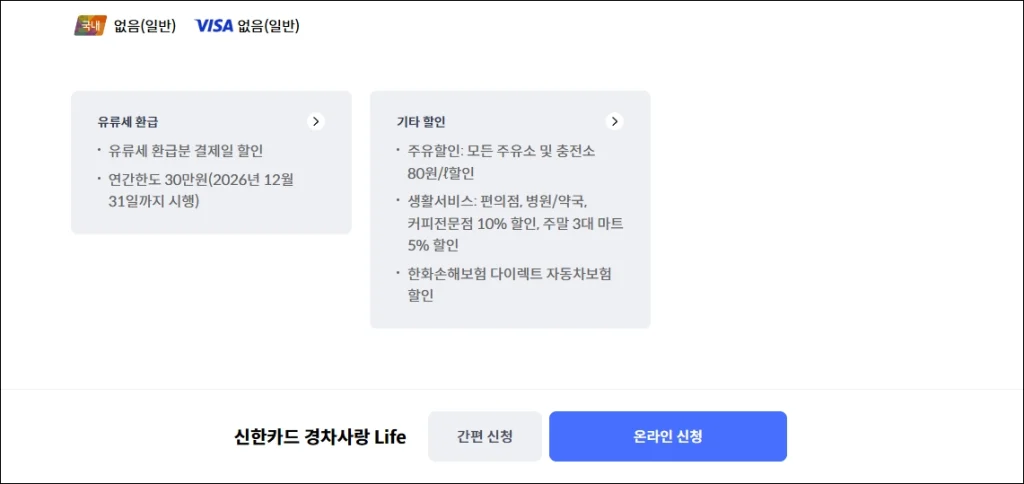Image resolution: width=1024 pixels, height=484 pixels.
Task: Click the VISA logo
Action: pos(213,26)
